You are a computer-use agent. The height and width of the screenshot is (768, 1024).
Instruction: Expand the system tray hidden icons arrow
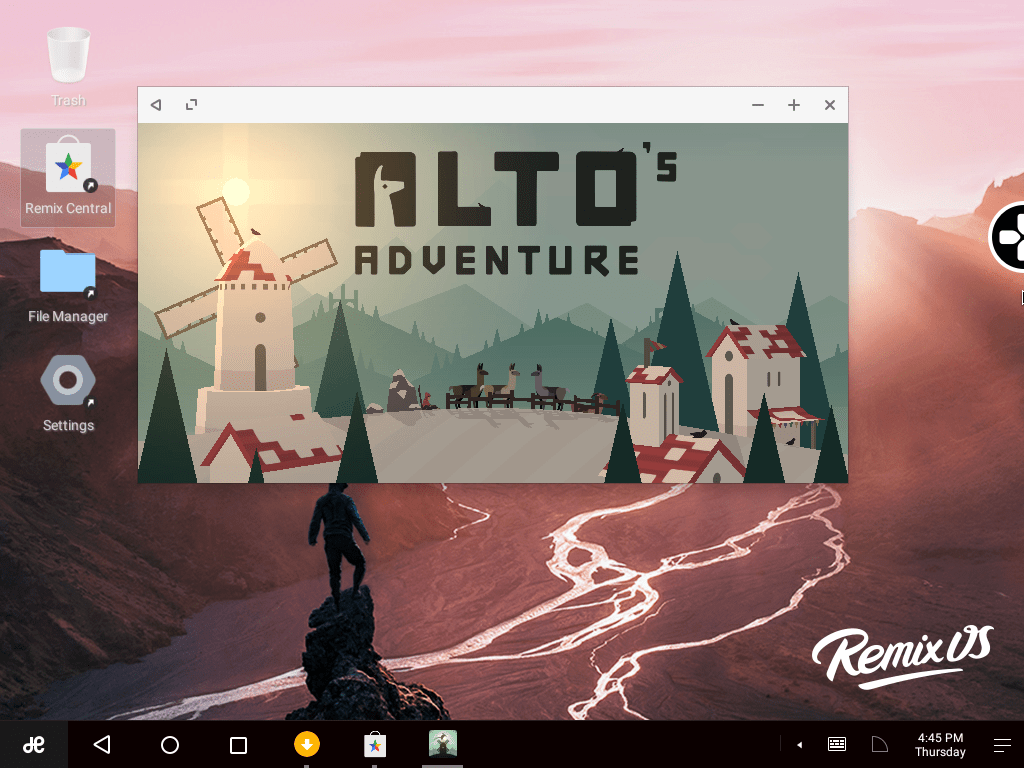(799, 744)
